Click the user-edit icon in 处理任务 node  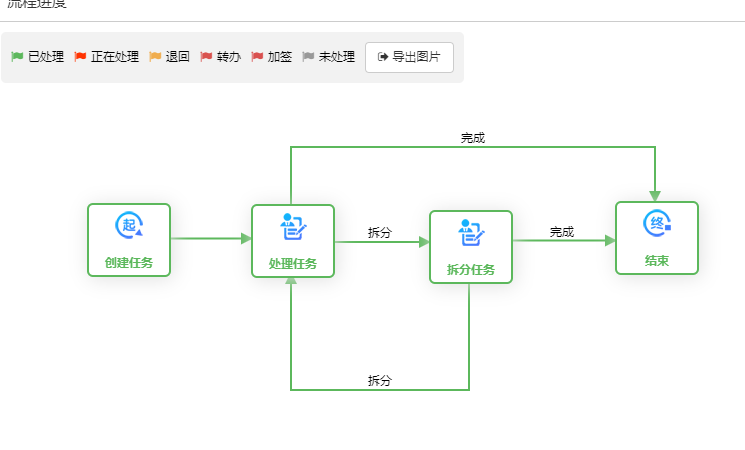tap(293, 227)
